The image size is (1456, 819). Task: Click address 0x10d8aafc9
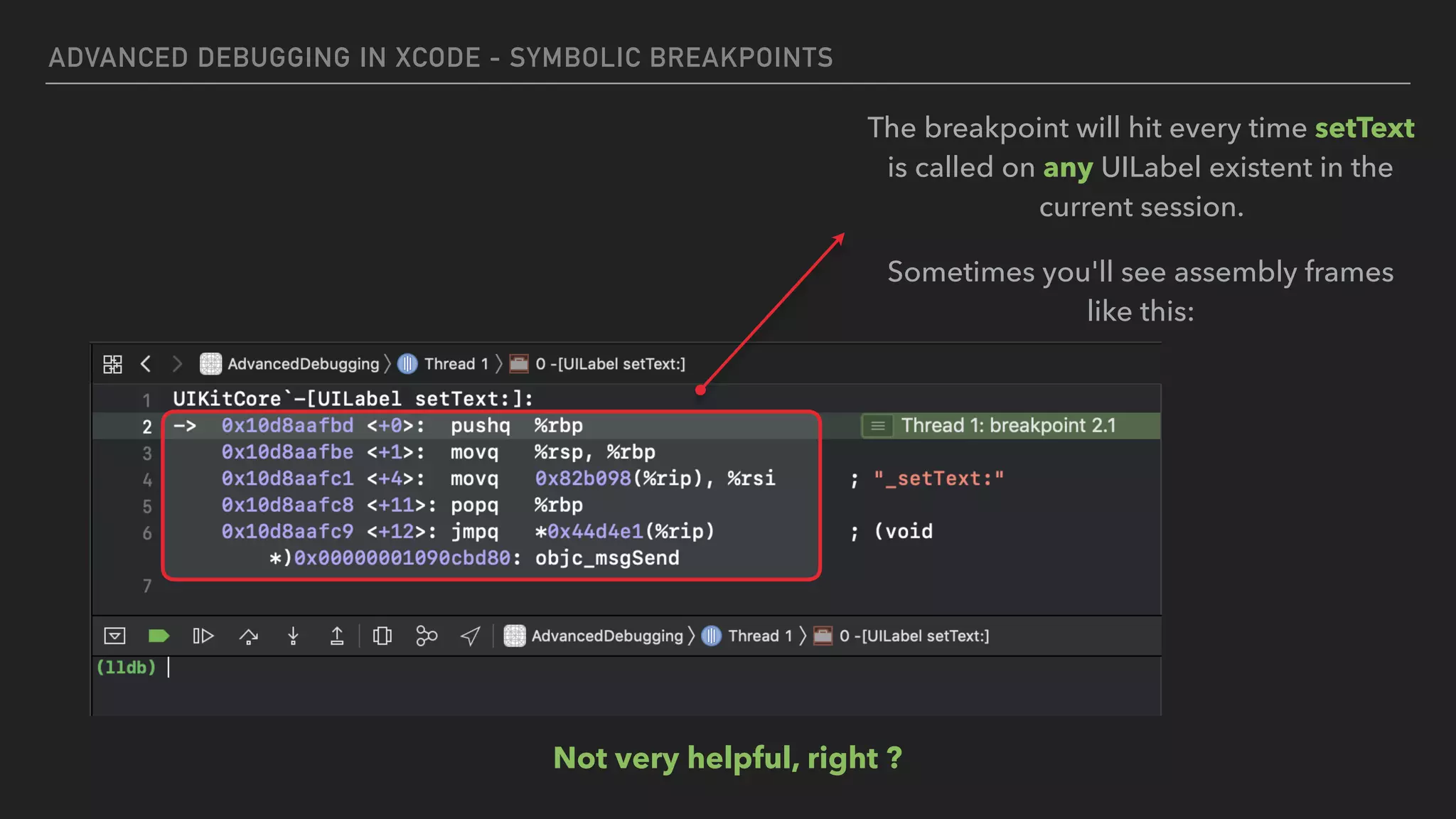coord(287,531)
